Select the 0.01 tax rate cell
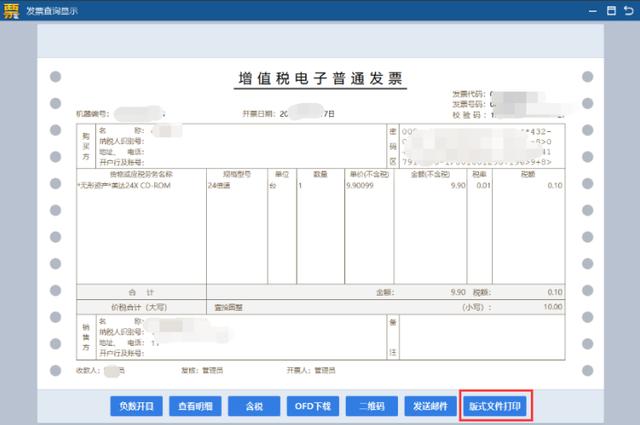The height and width of the screenshot is (425, 640). (x=483, y=185)
